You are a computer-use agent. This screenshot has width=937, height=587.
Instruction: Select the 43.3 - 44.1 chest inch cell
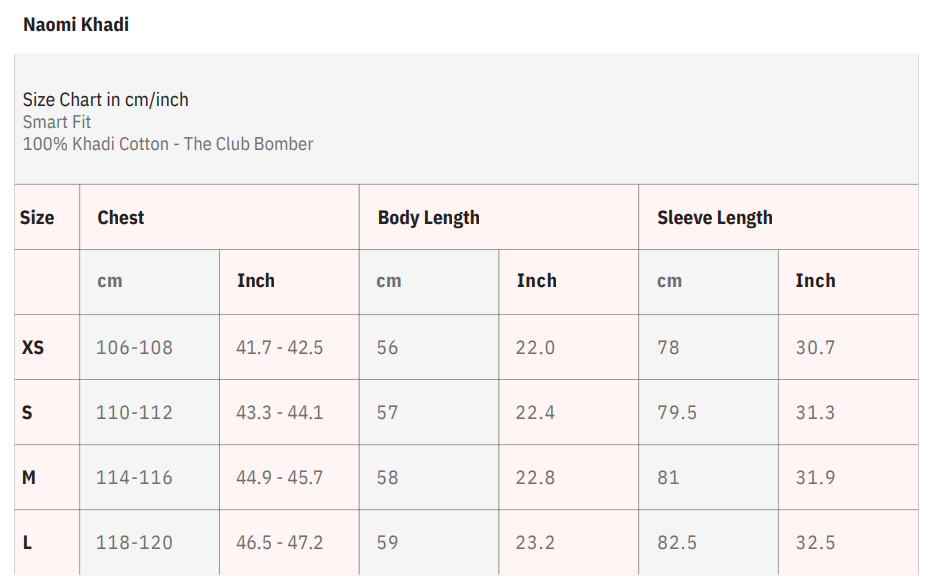[280, 413]
